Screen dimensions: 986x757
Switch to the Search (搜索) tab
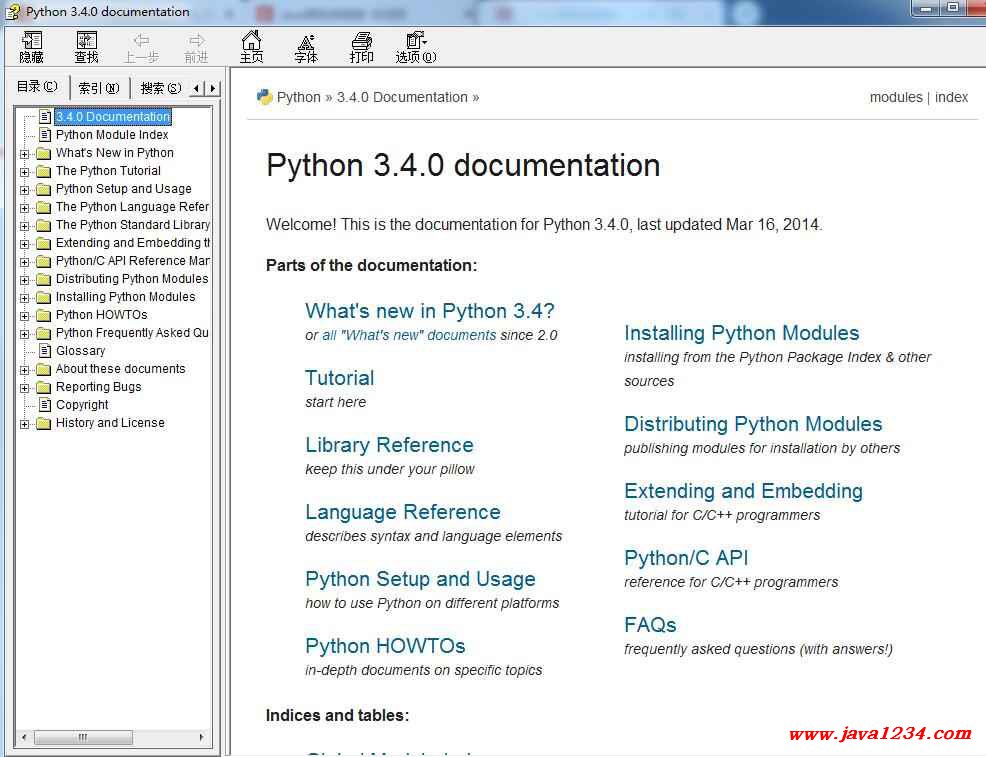(x=160, y=88)
